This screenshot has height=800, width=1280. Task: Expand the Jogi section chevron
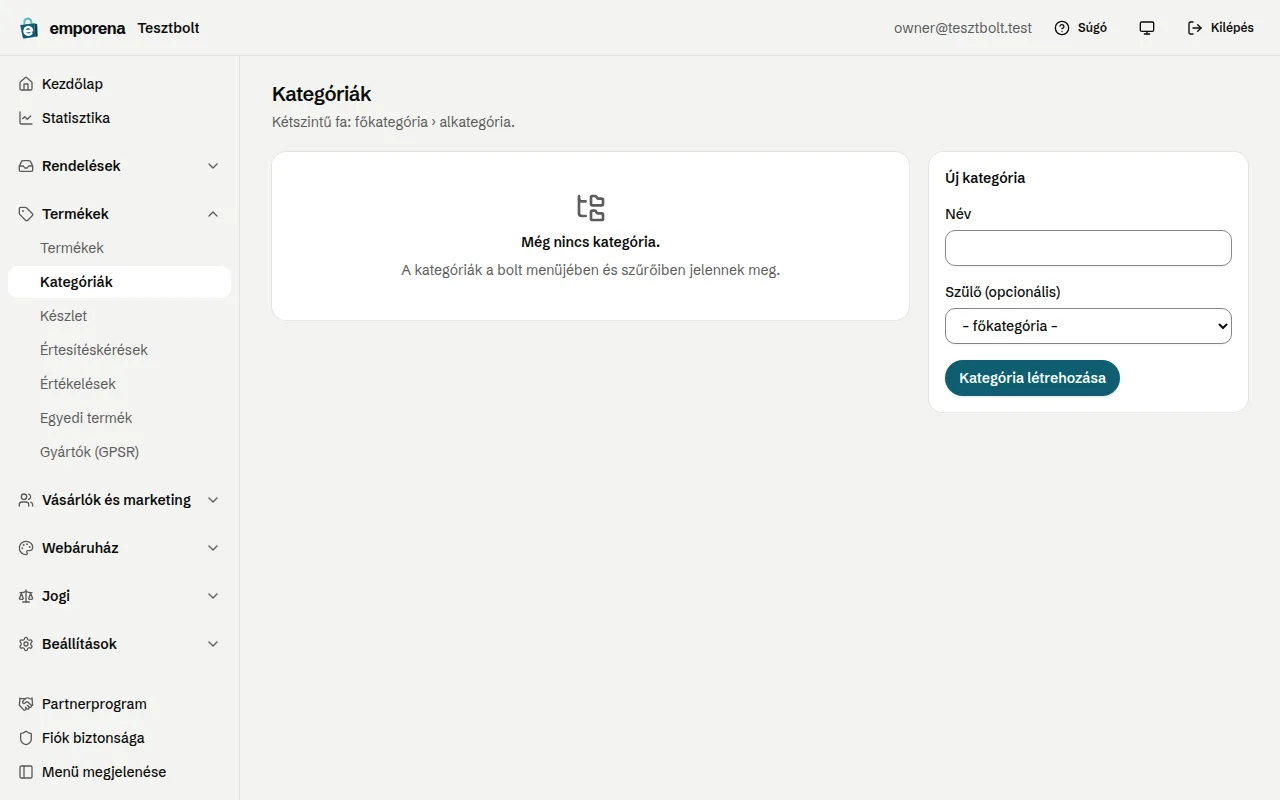[x=213, y=596]
